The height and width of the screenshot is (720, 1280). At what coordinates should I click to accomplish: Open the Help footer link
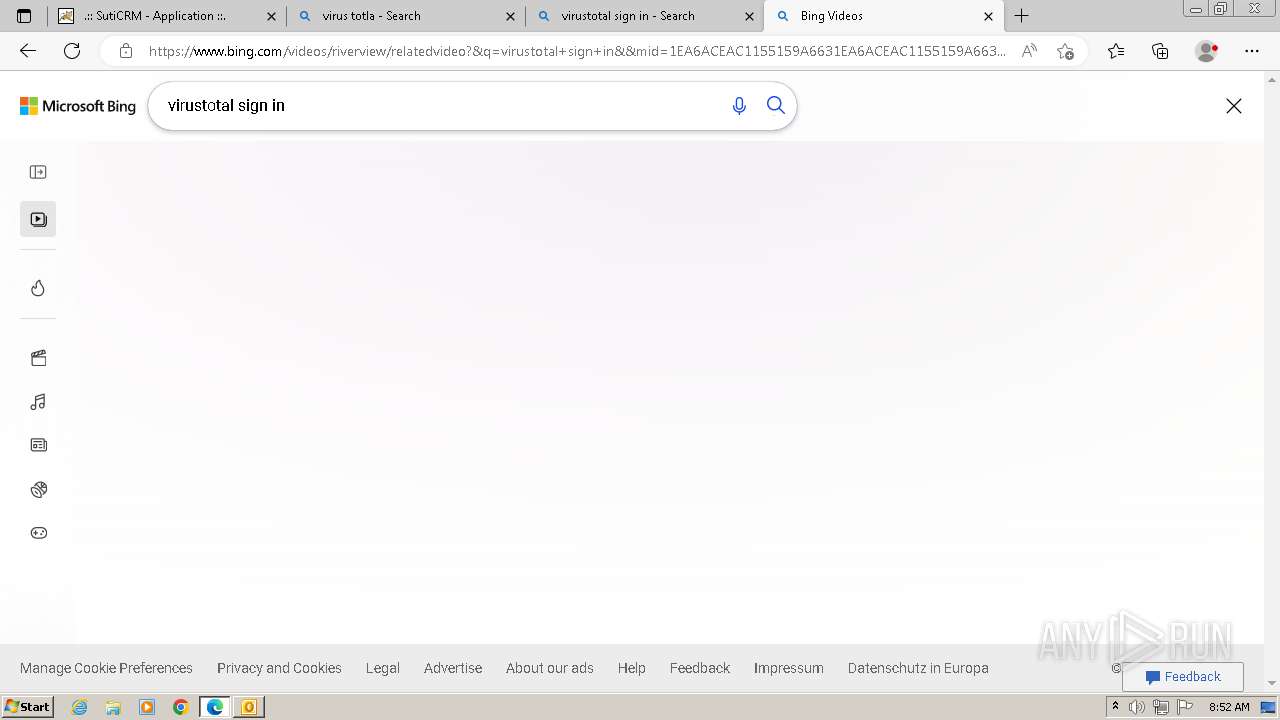point(632,668)
